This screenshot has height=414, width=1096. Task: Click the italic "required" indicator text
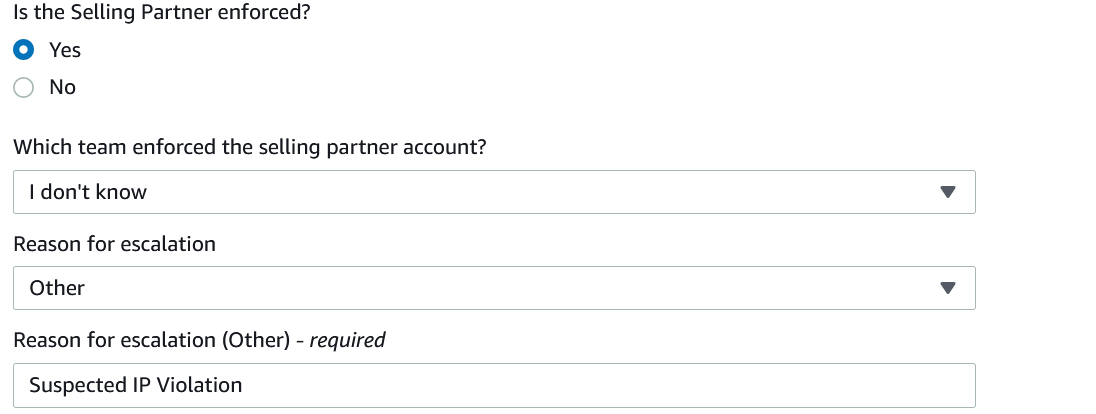(347, 340)
